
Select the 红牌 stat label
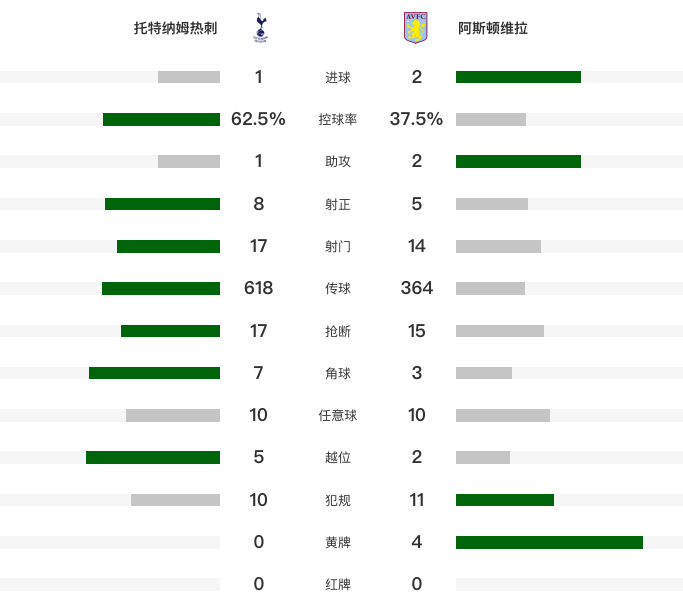click(x=338, y=585)
